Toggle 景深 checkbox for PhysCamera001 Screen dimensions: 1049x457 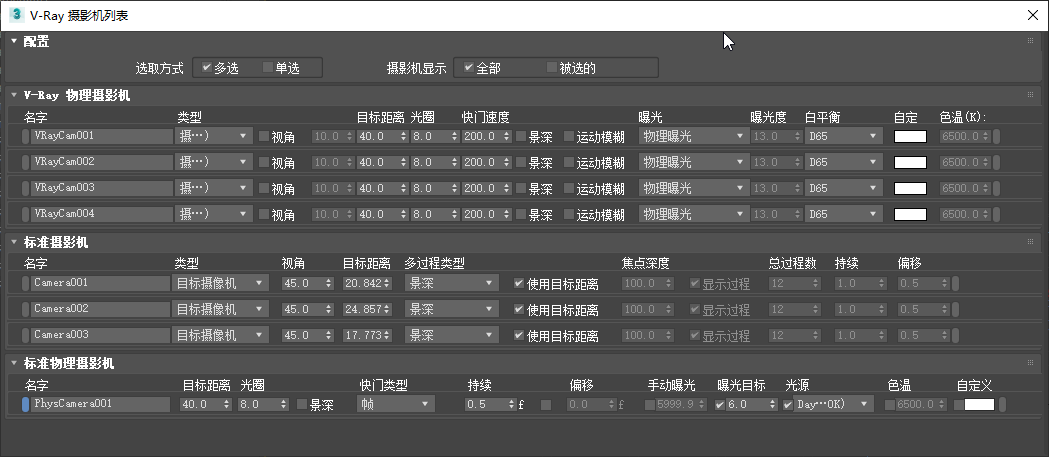(x=302, y=404)
